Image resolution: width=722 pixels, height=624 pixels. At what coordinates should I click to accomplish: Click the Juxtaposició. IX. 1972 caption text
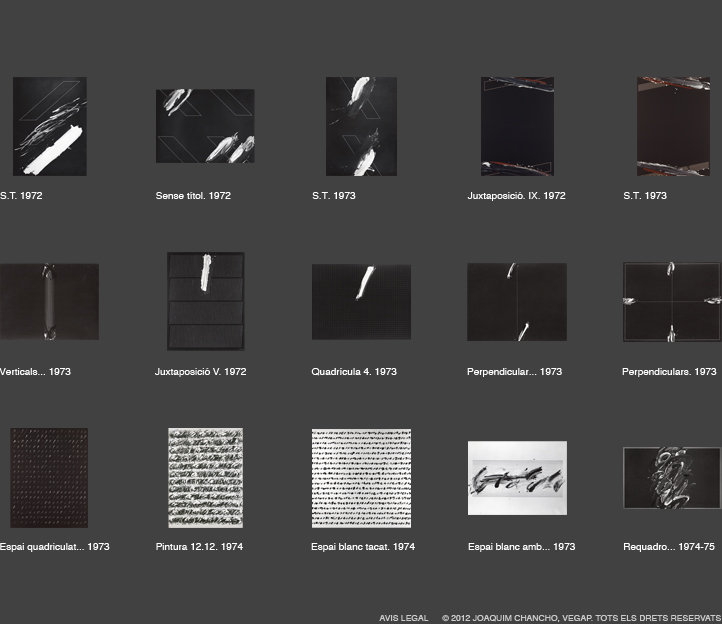point(516,196)
